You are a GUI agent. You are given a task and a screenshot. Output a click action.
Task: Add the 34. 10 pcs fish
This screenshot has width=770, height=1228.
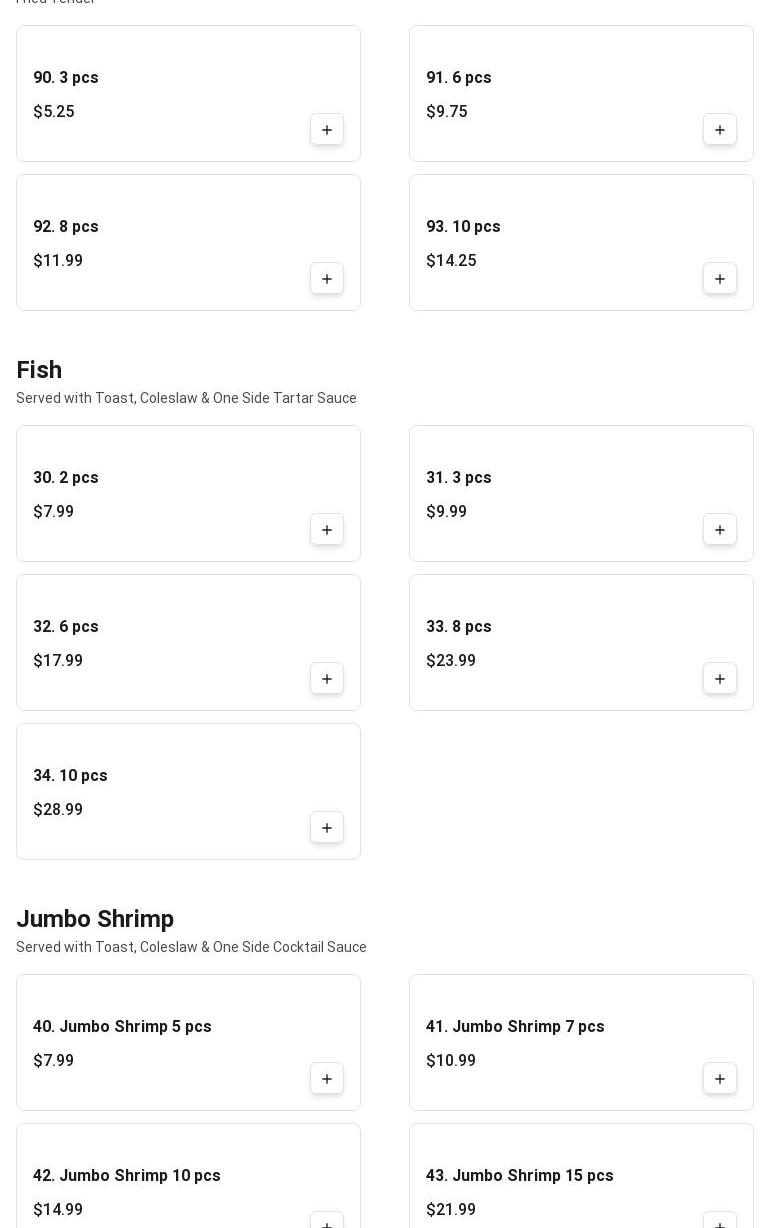[x=327, y=828]
